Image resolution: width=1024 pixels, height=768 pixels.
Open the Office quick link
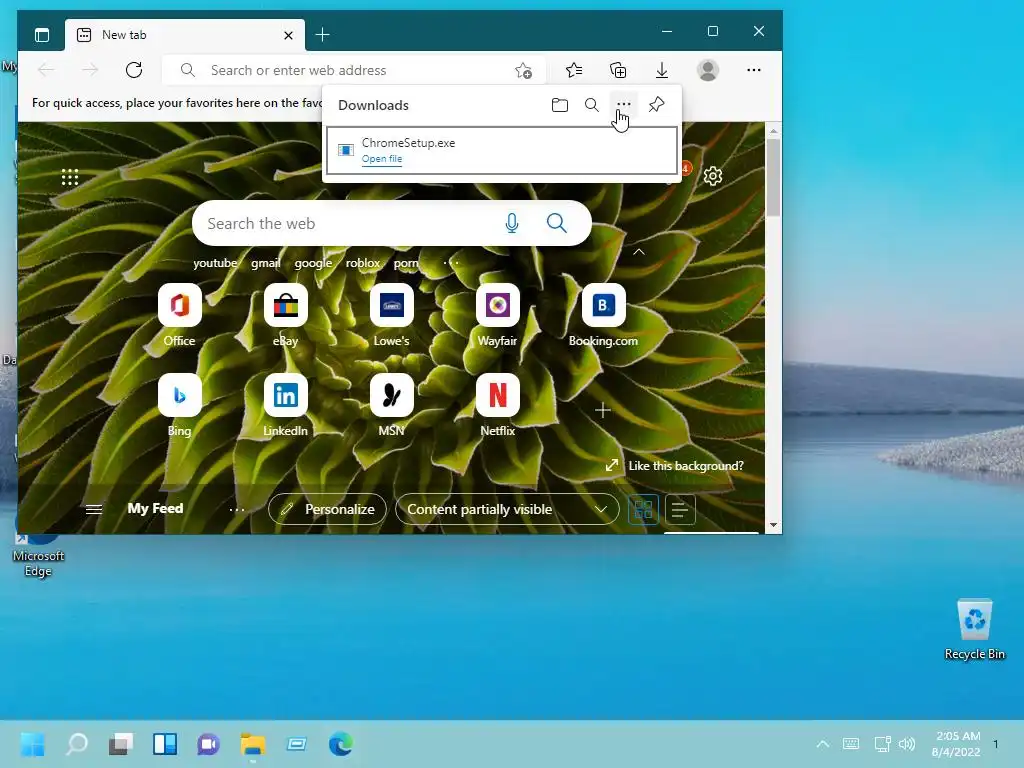tap(180, 315)
